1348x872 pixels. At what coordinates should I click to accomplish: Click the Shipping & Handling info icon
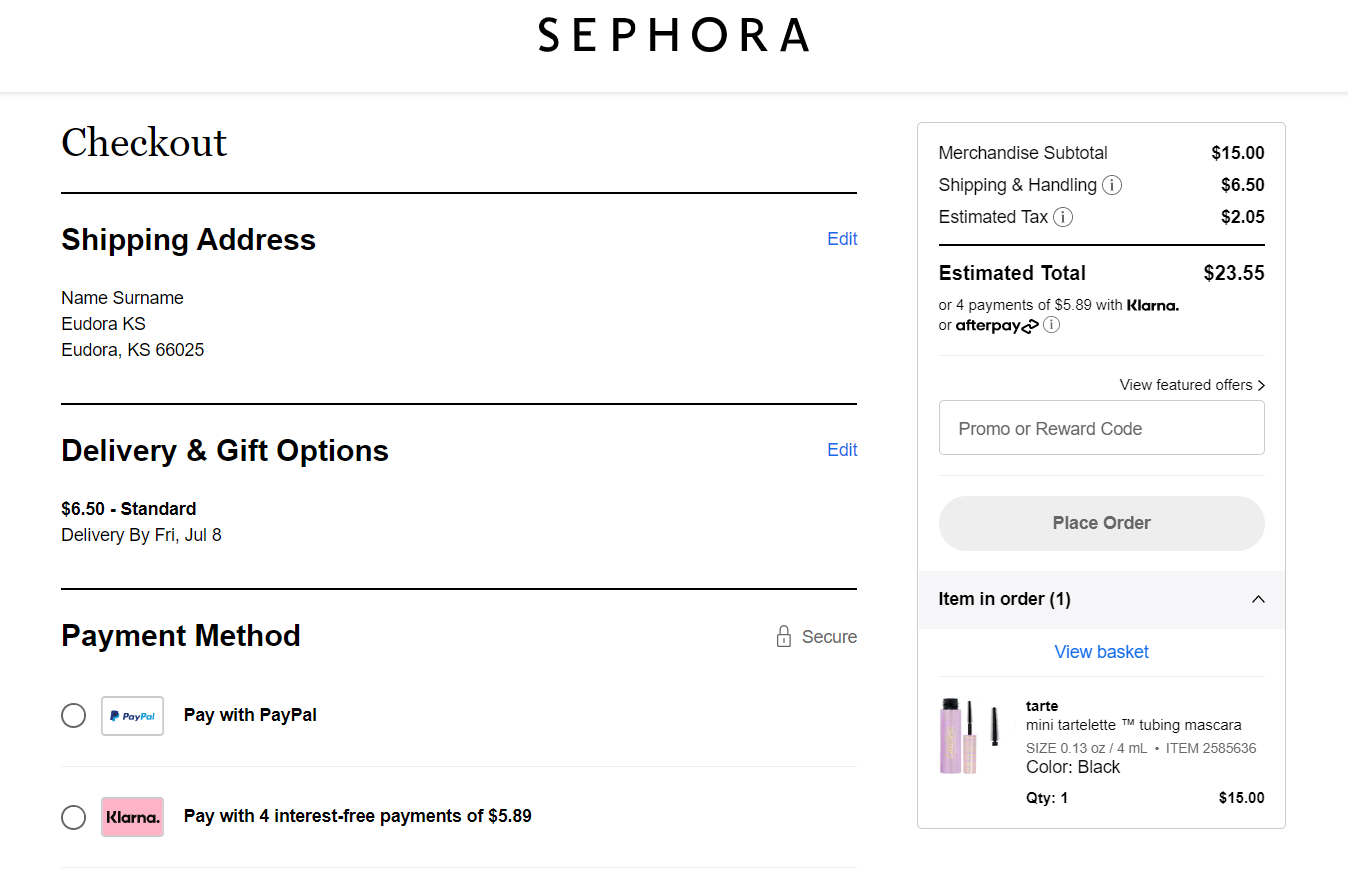1112,185
